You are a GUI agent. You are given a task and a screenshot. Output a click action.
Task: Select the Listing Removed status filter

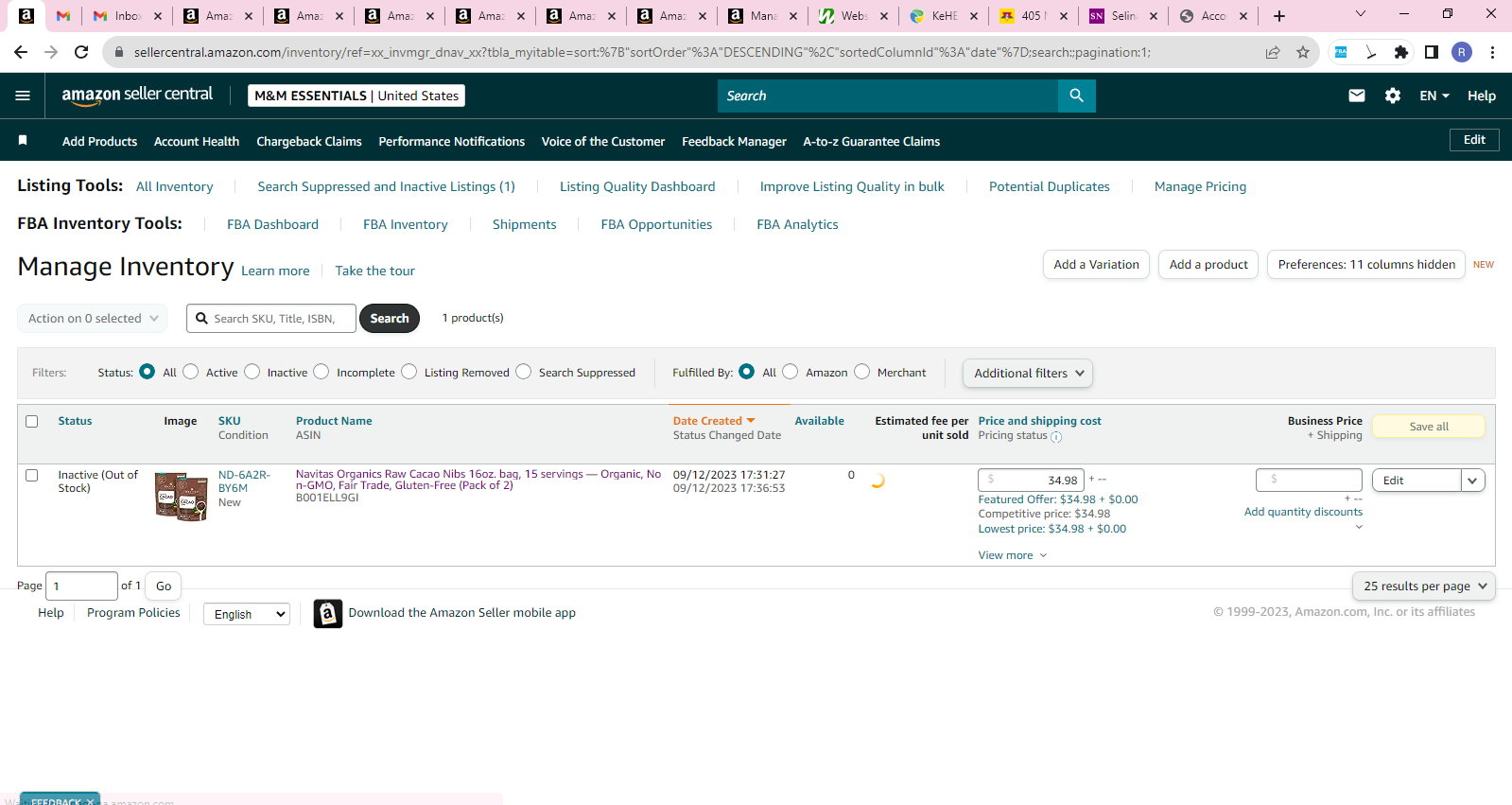(408, 372)
